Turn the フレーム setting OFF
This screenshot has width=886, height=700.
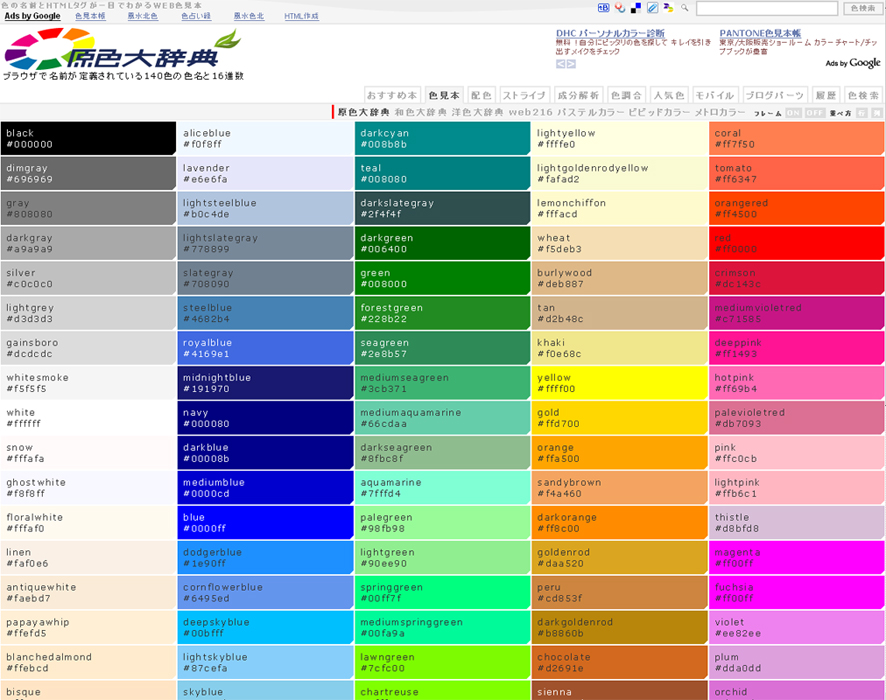tap(814, 113)
